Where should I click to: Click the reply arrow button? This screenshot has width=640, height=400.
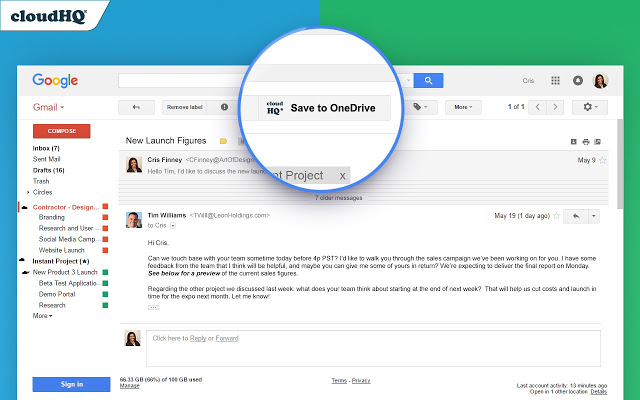coord(576,216)
